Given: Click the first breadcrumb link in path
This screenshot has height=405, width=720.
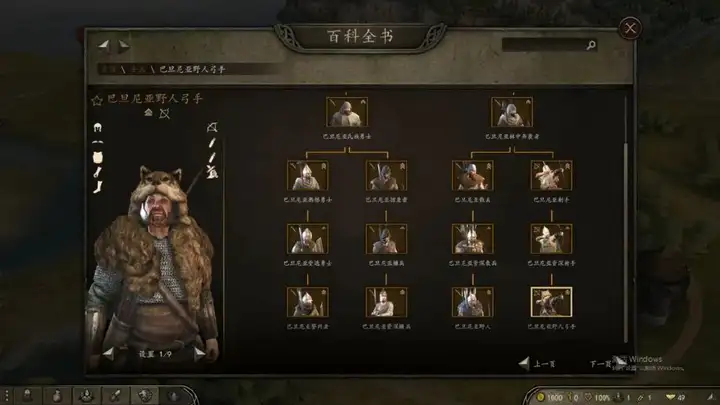Looking at the screenshot, I should point(109,69).
